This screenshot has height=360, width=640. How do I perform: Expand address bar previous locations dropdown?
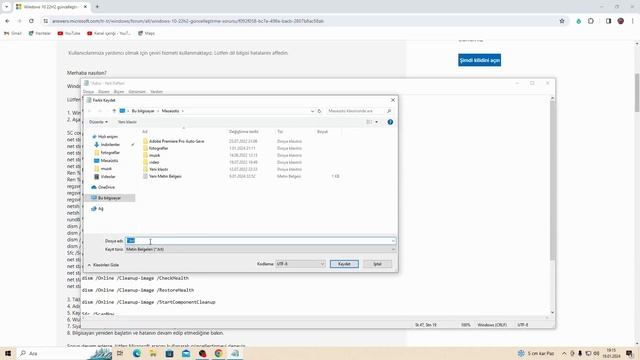pyautogui.click(x=312, y=111)
